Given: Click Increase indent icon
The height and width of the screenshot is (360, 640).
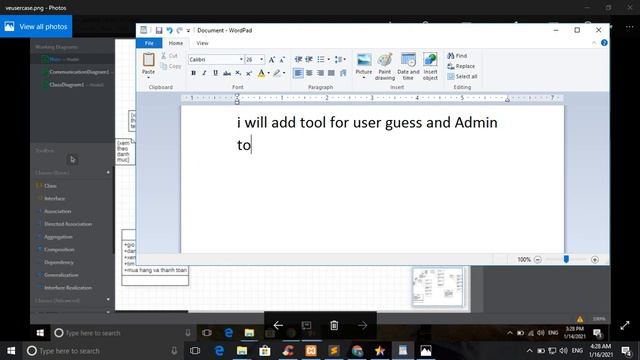Looking at the screenshot, I should pyautogui.click(x=309, y=60).
